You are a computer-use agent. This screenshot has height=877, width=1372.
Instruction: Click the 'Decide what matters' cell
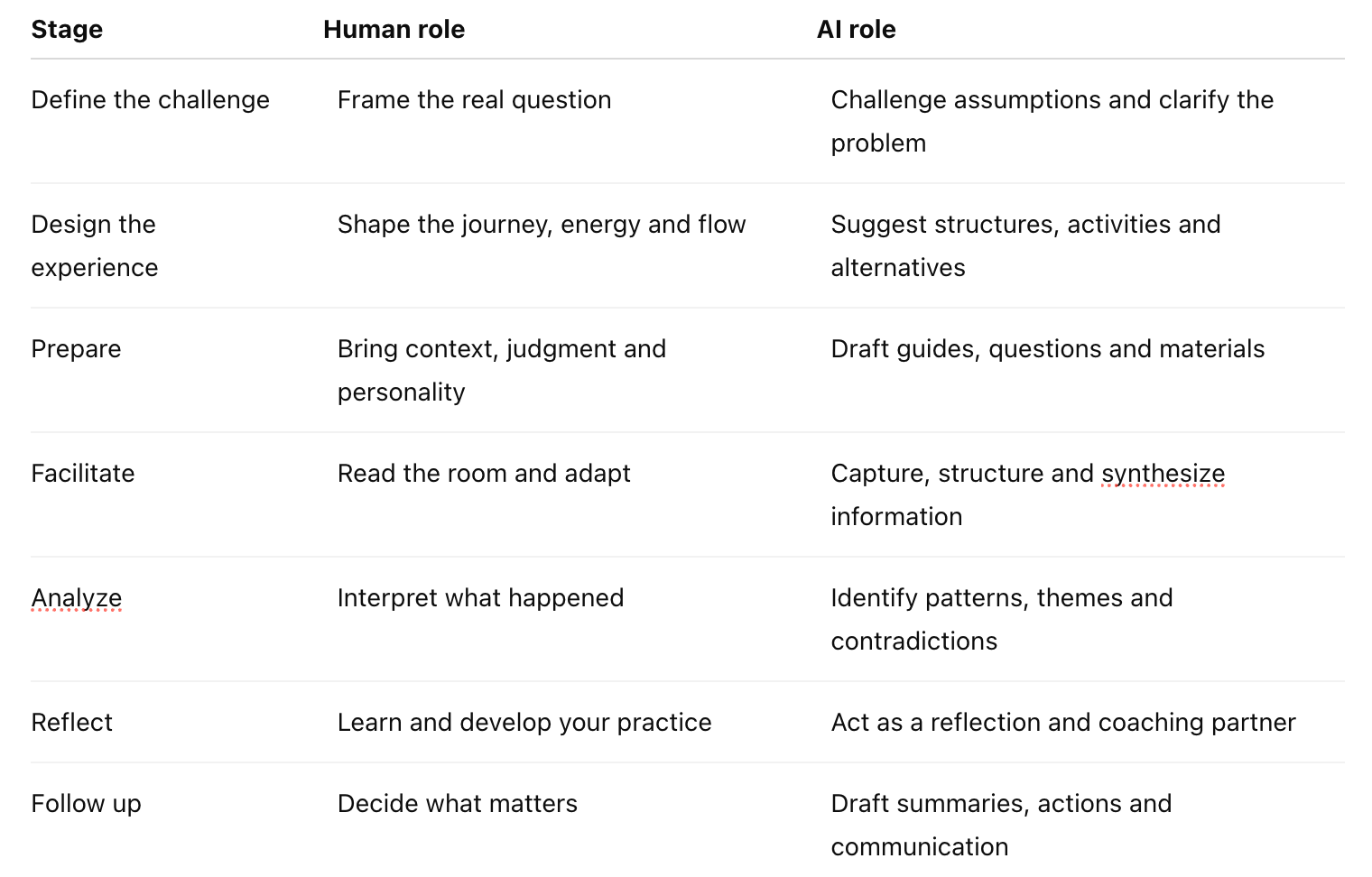click(457, 803)
